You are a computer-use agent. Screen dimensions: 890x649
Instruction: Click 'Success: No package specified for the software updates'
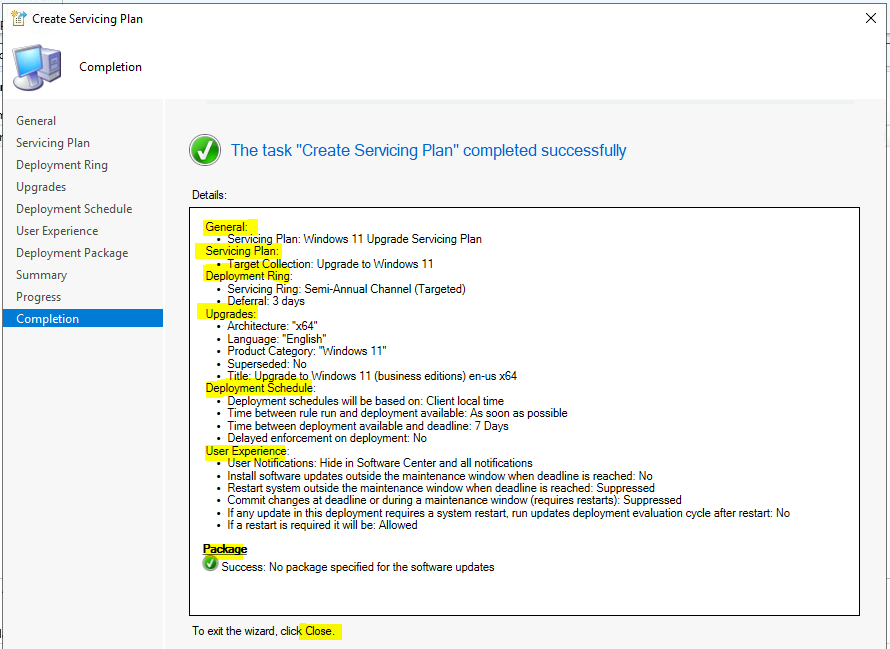(x=358, y=567)
